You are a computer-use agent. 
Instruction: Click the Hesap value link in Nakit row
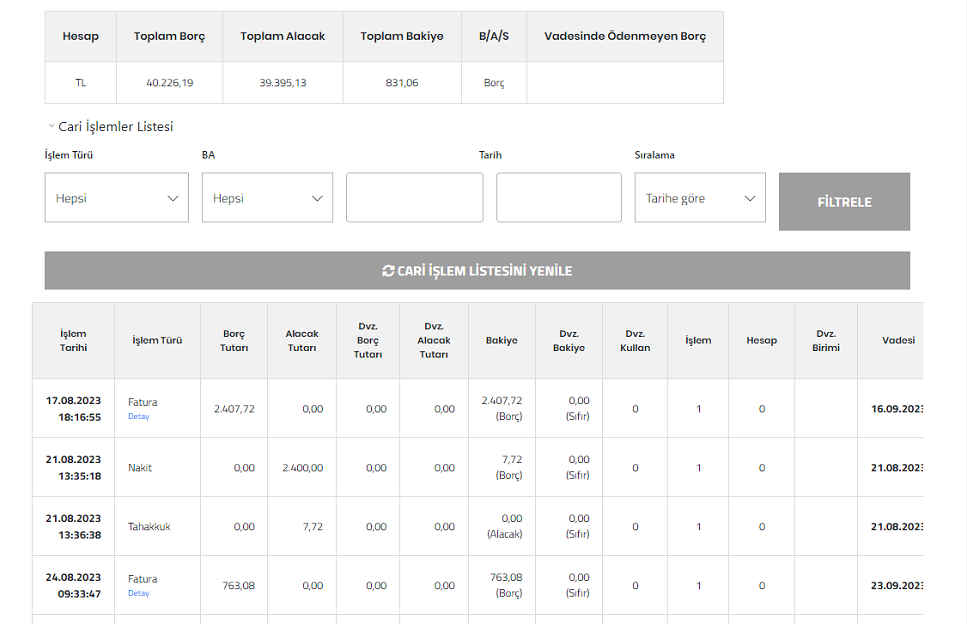click(761, 468)
